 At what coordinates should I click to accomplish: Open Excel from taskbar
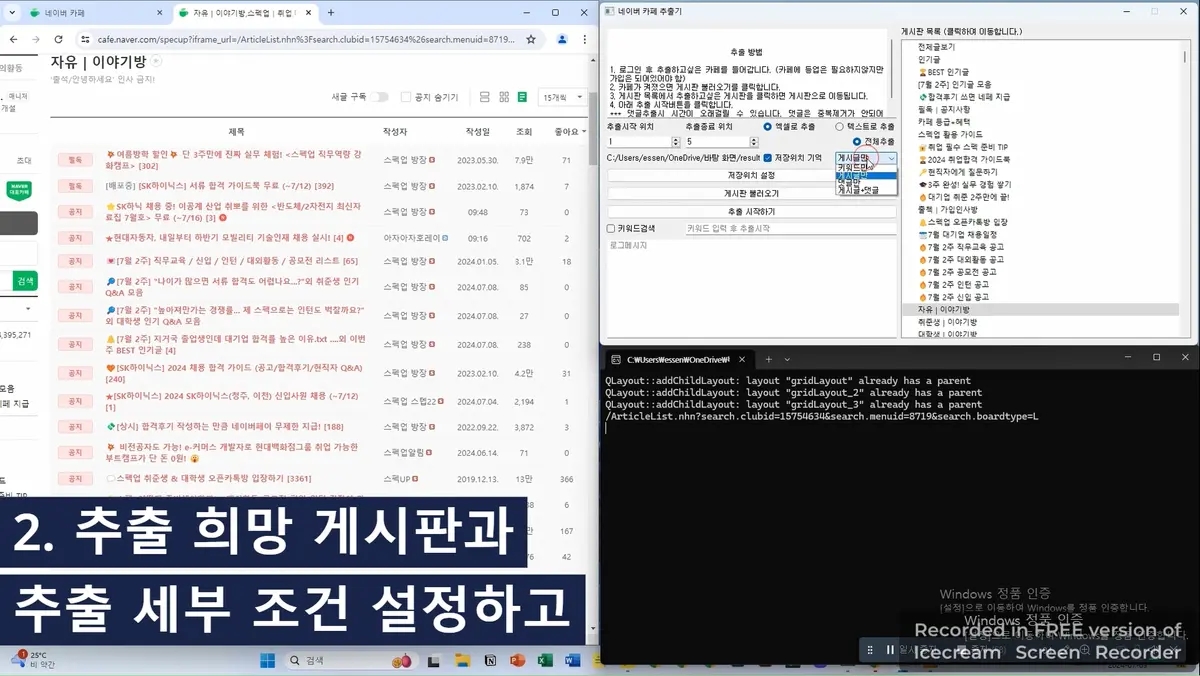[x=545, y=660]
